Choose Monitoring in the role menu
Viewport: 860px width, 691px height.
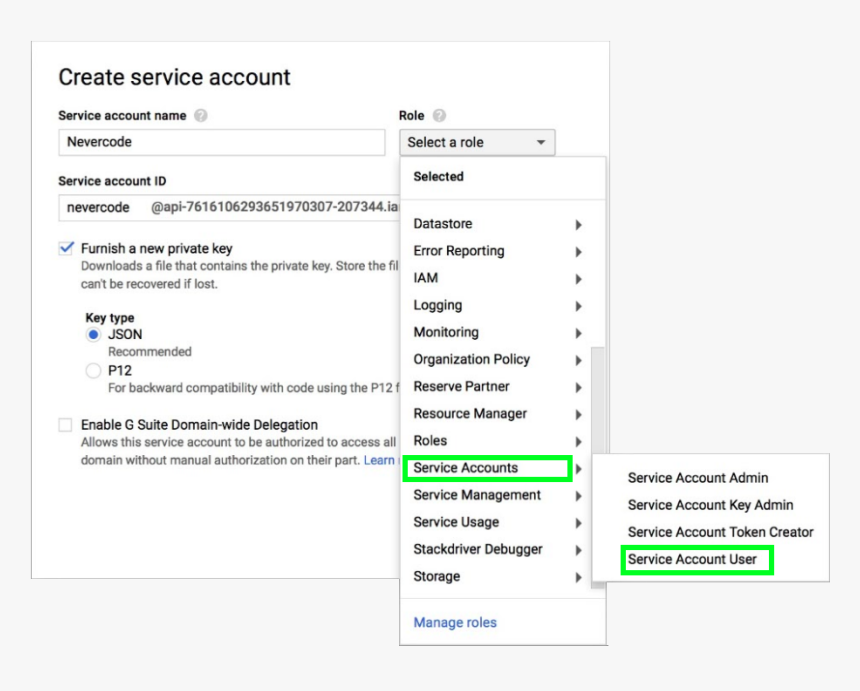click(x=446, y=332)
